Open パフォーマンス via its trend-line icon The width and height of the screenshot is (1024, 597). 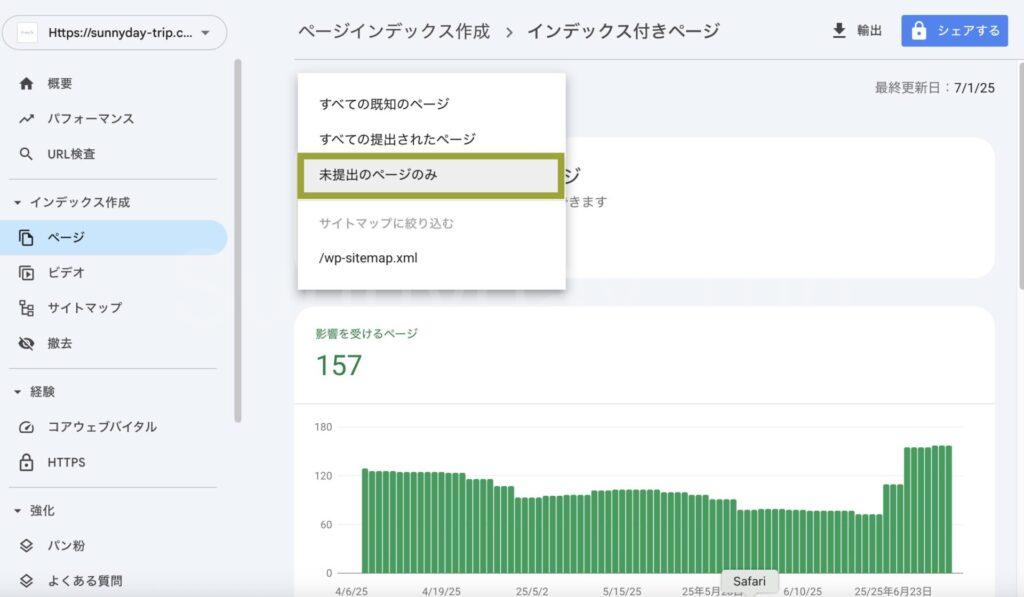(27, 119)
